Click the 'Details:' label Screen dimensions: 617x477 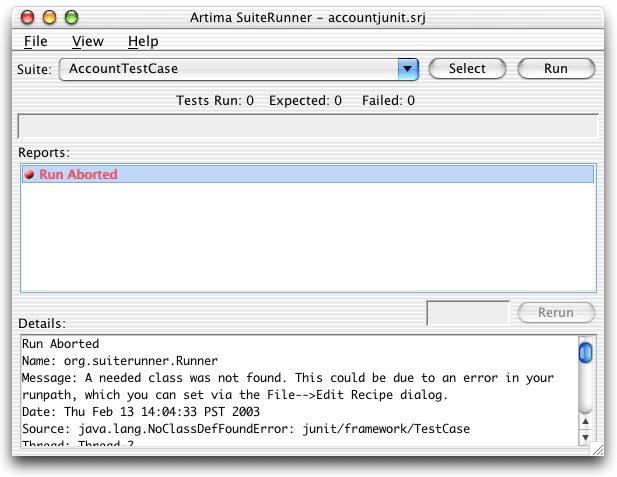(x=42, y=324)
